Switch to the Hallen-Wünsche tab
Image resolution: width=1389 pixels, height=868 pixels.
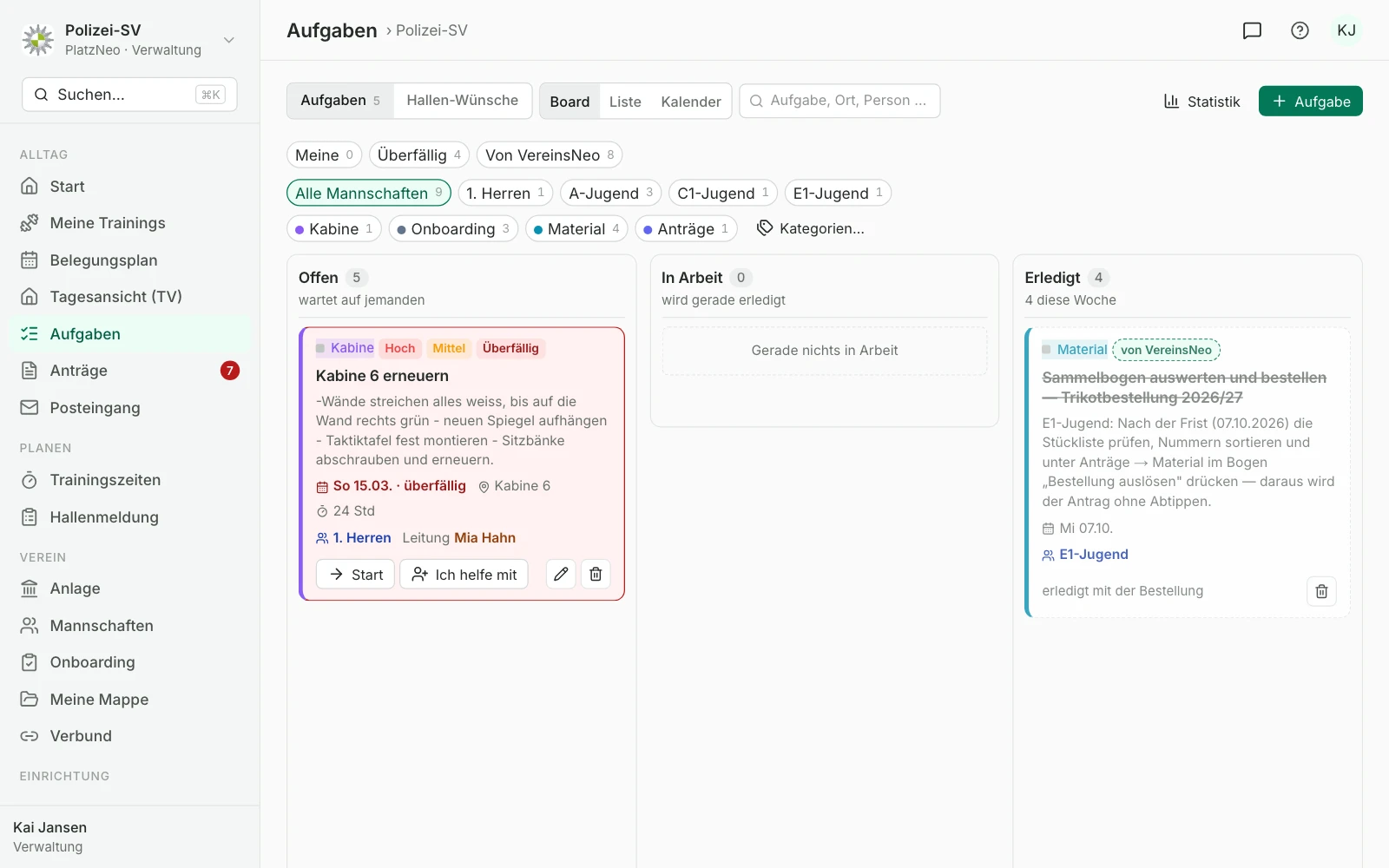pos(462,101)
